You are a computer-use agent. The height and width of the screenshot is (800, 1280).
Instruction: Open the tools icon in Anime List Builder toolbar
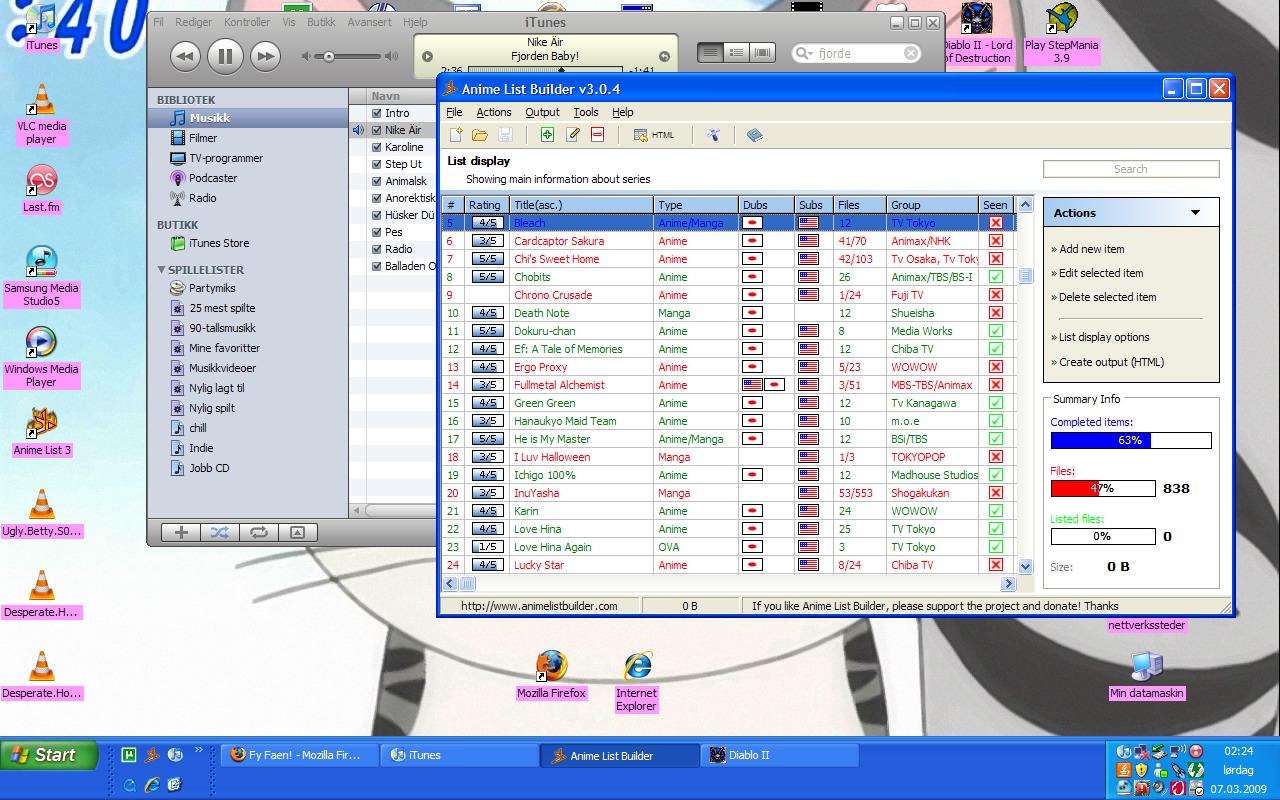coord(713,135)
